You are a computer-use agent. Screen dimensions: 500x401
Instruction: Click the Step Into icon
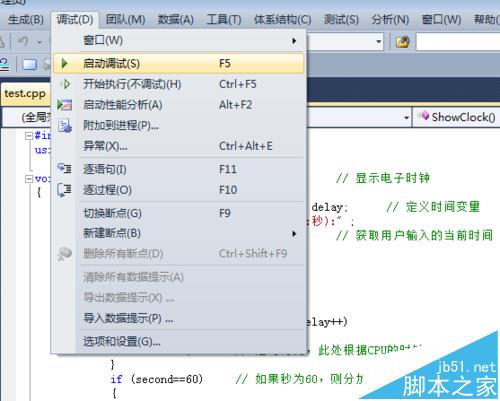64,168
